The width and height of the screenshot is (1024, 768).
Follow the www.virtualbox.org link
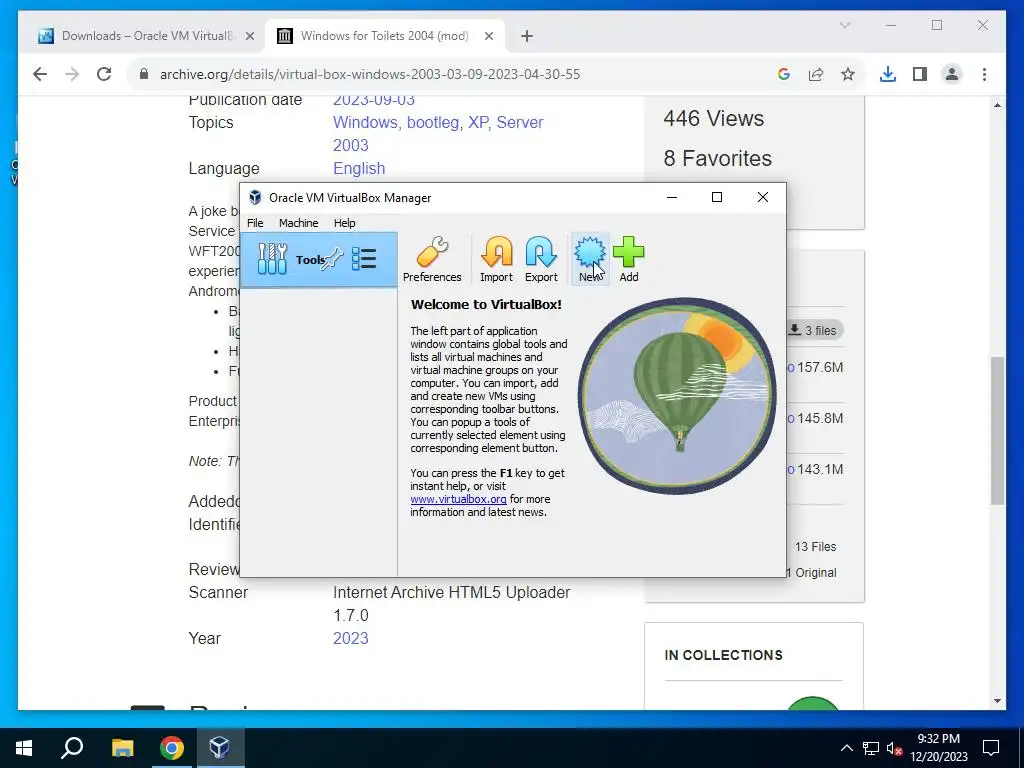coord(458,499)
